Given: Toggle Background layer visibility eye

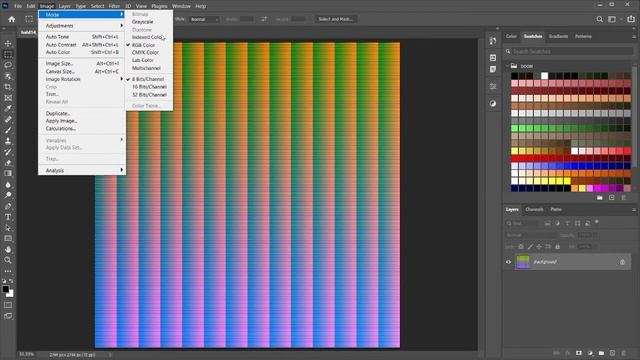Looking at the screenshot, I should coord(509,262).
